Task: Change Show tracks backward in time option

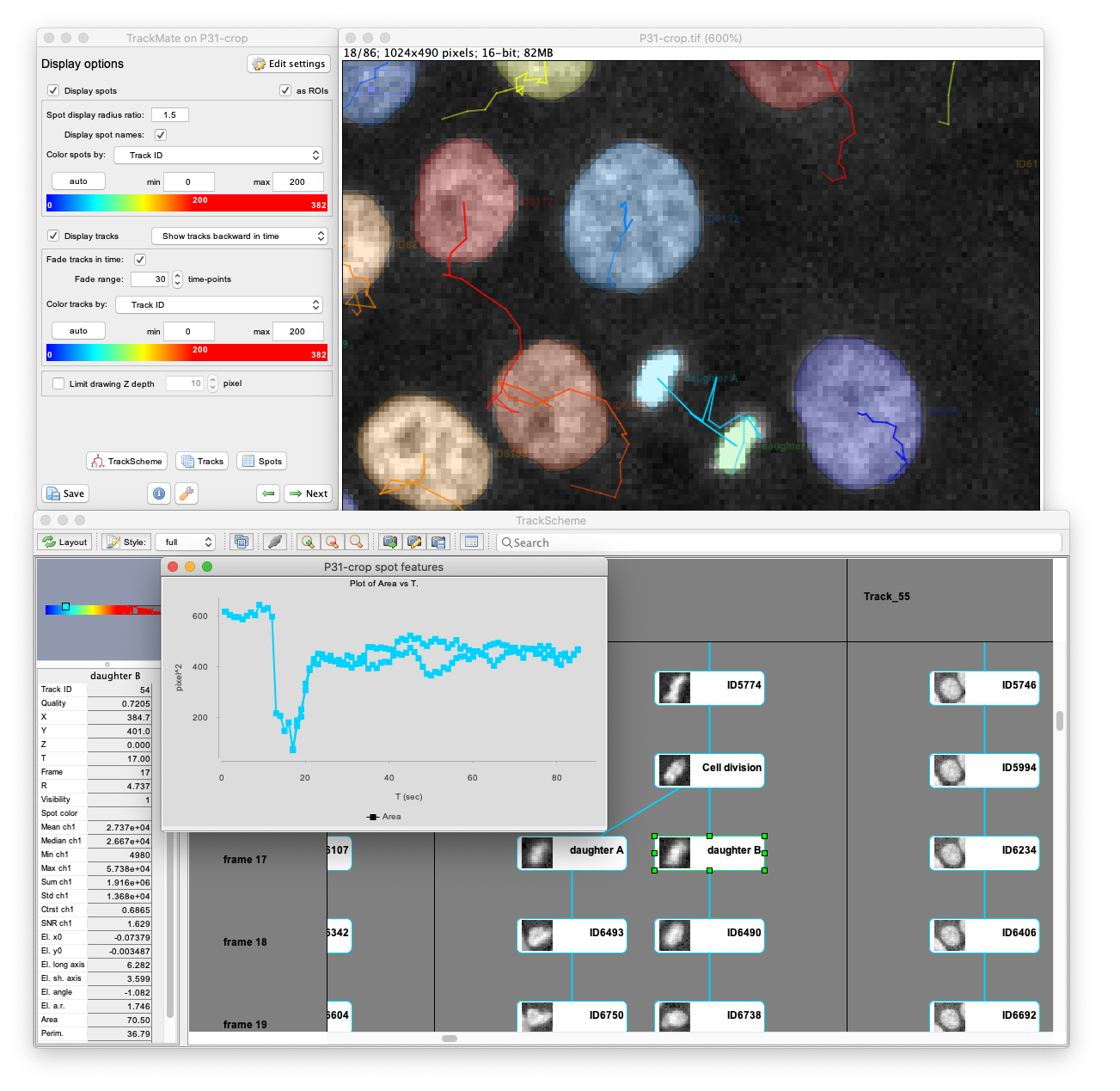Action: [x=239, y=235]
